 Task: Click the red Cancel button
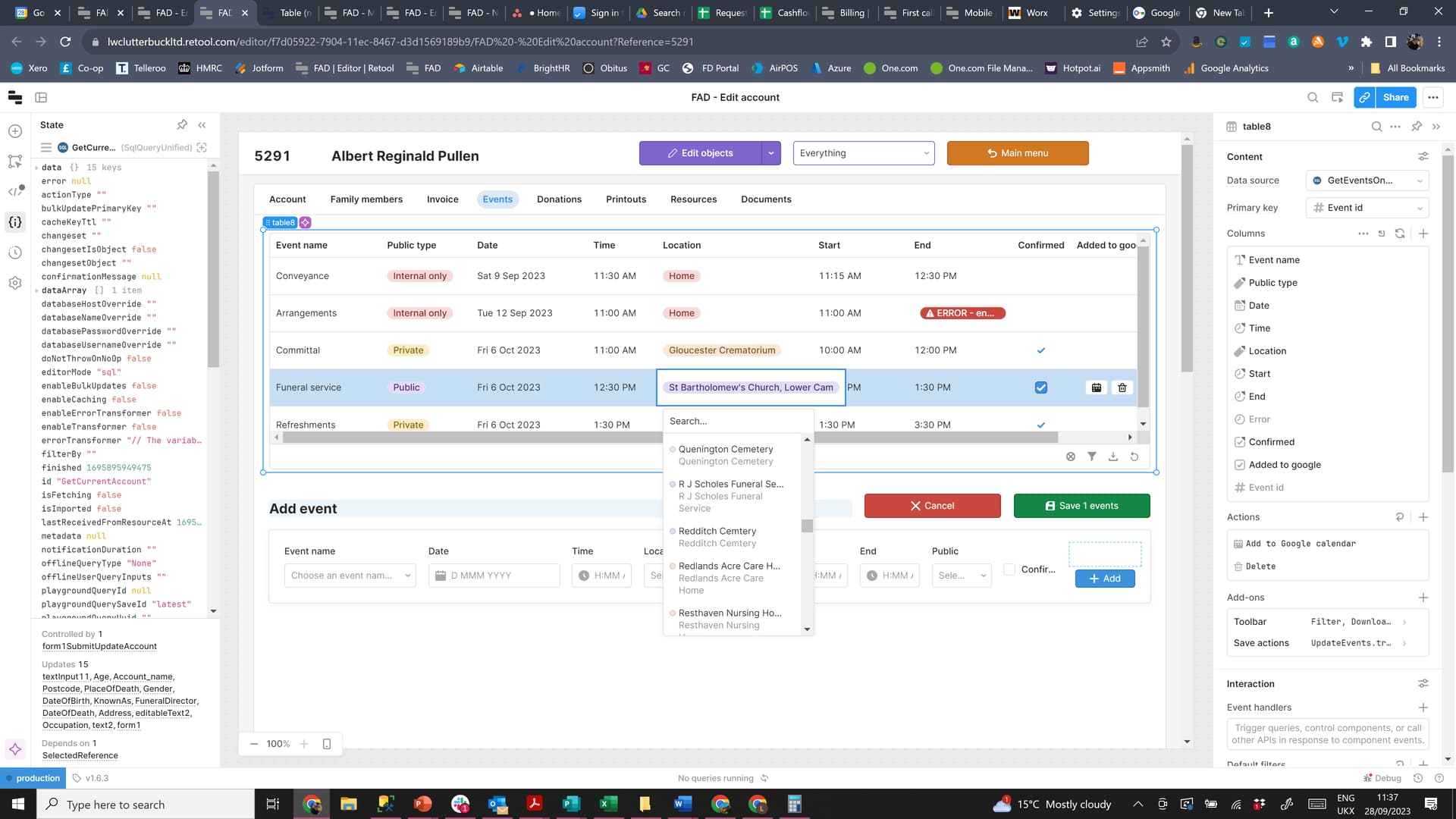[x=933, y=506]
